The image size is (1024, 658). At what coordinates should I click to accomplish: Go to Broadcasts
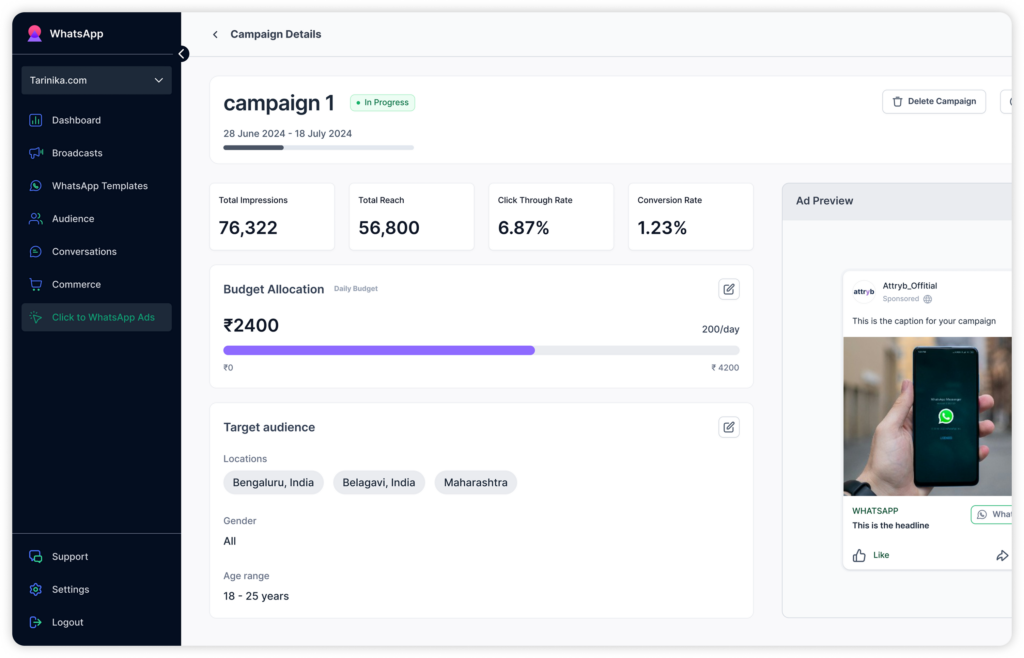[x=77, y=153]
